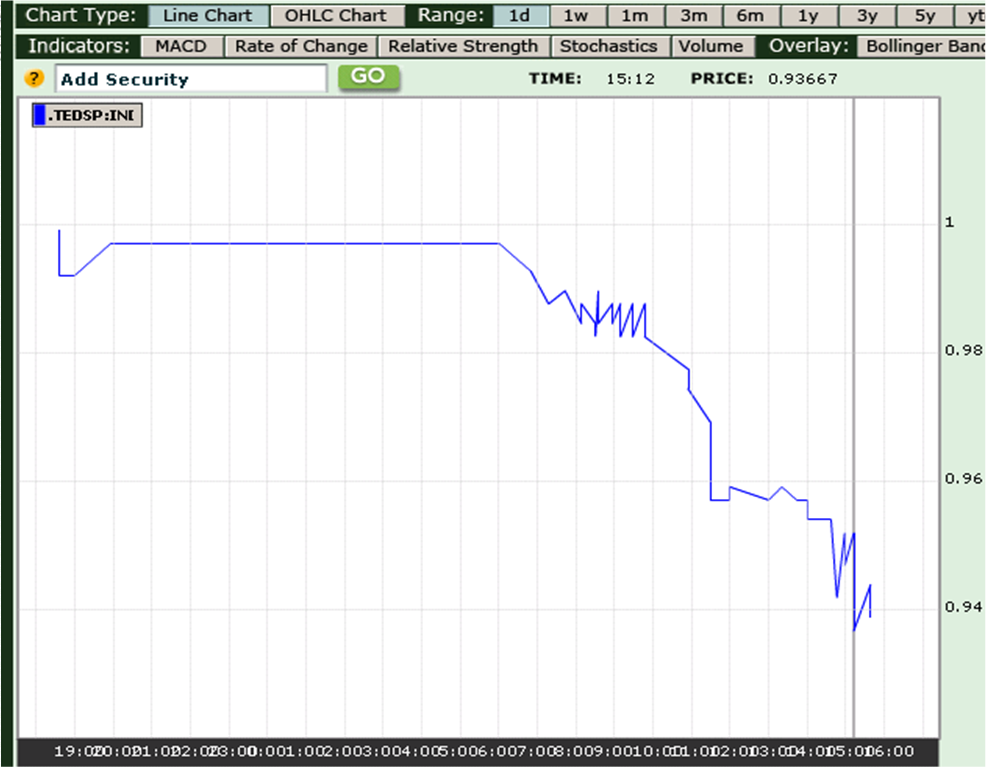This screenshot has height=767, width=986.
Task: Select the Line Chart type
Action: 208,15
